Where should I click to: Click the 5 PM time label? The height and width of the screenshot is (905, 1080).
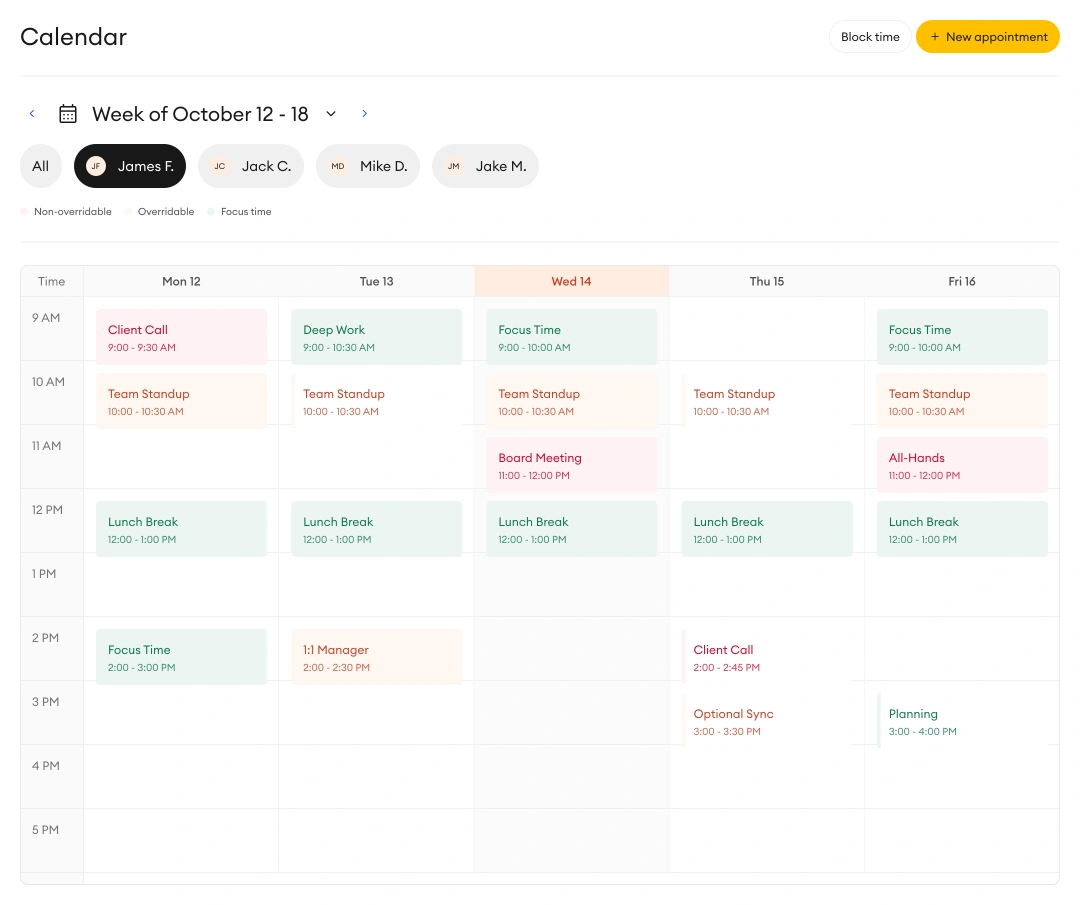click(45, 830)
